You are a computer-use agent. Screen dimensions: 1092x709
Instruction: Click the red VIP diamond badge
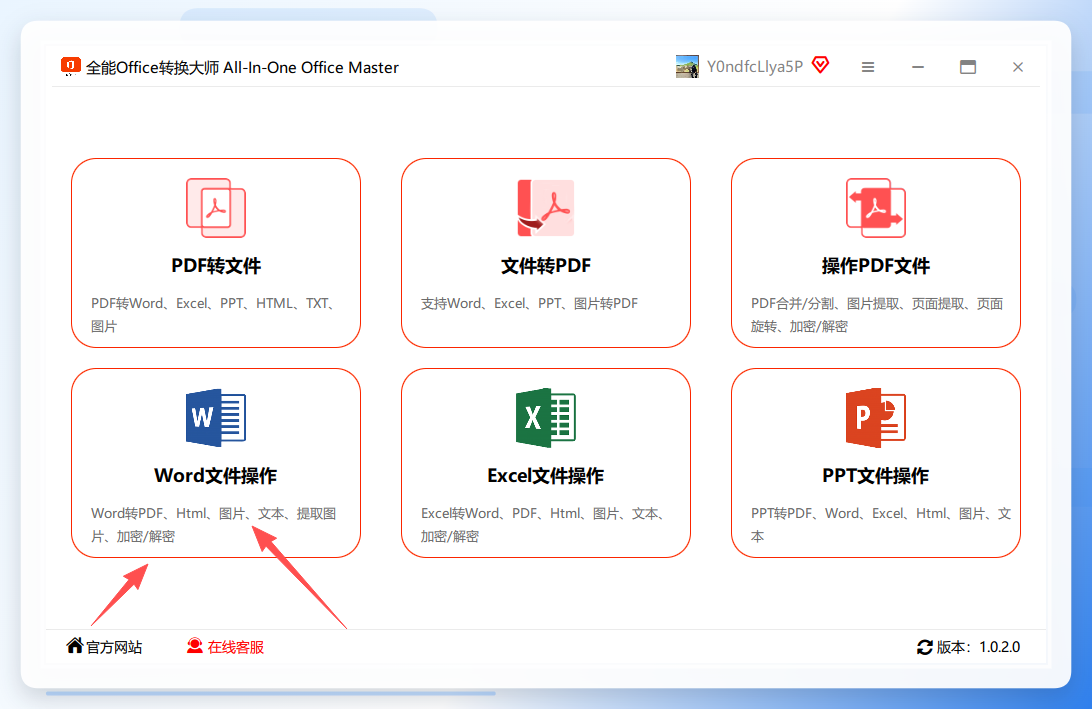(821, 65)
